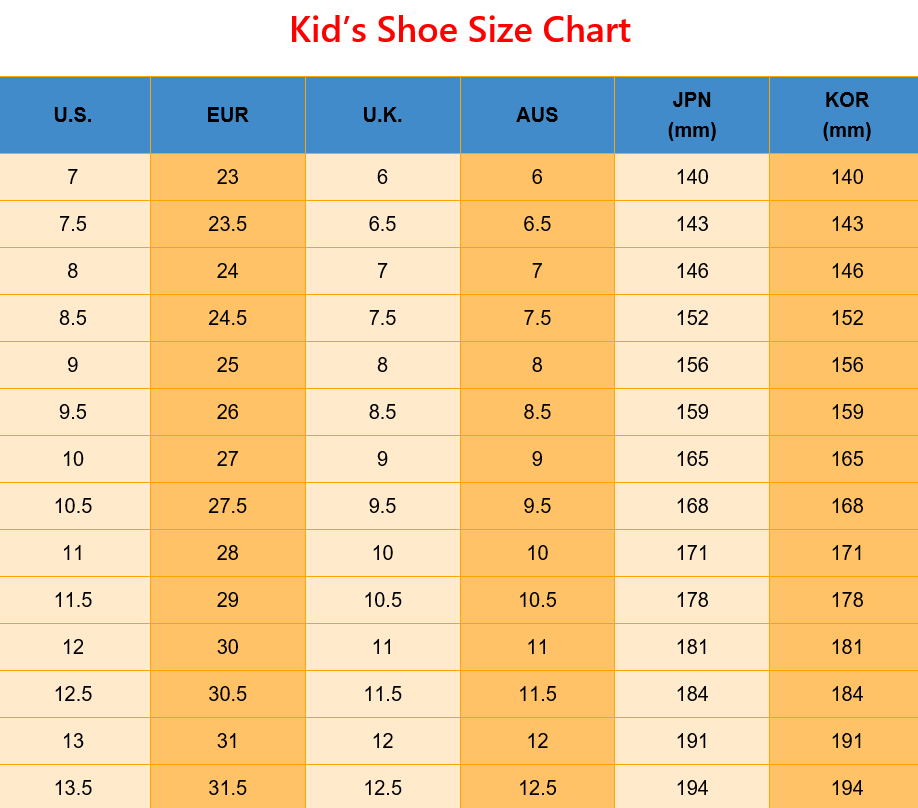Click the KOR 165 cell
Image resolution: width=918 pixels, height=808 pixels.
[847, 459]
